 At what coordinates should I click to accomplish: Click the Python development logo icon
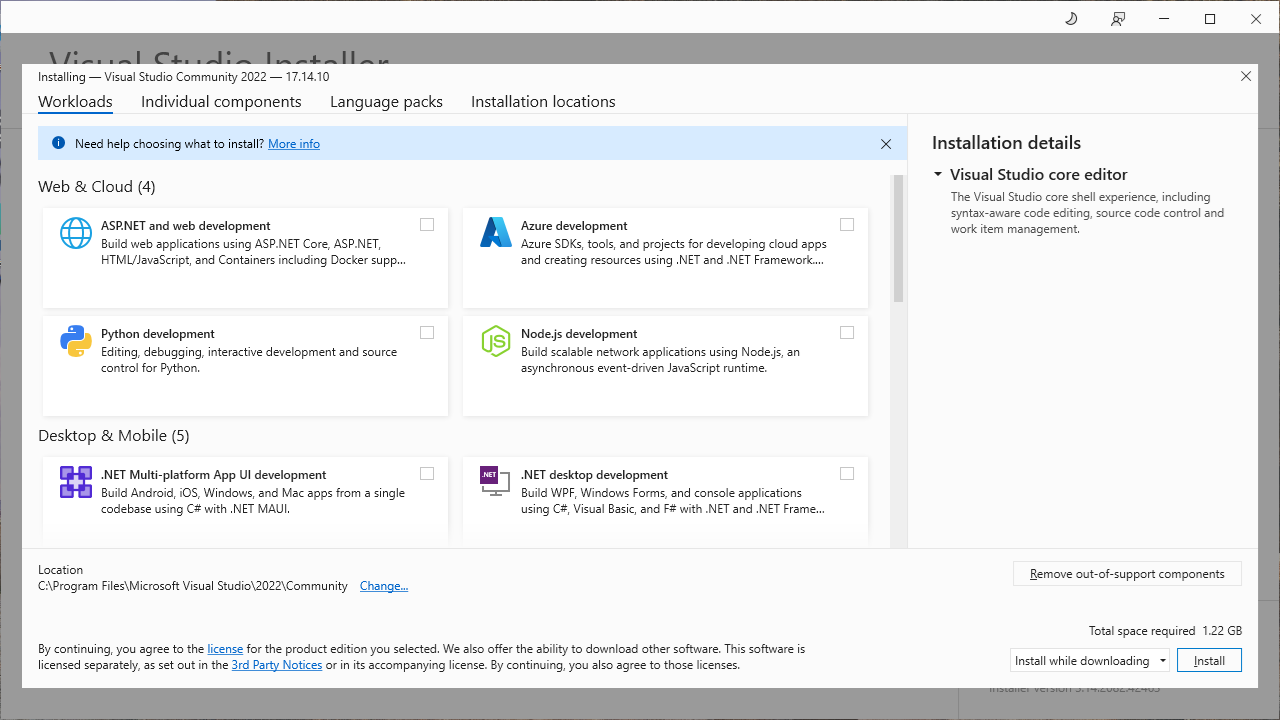76,341
